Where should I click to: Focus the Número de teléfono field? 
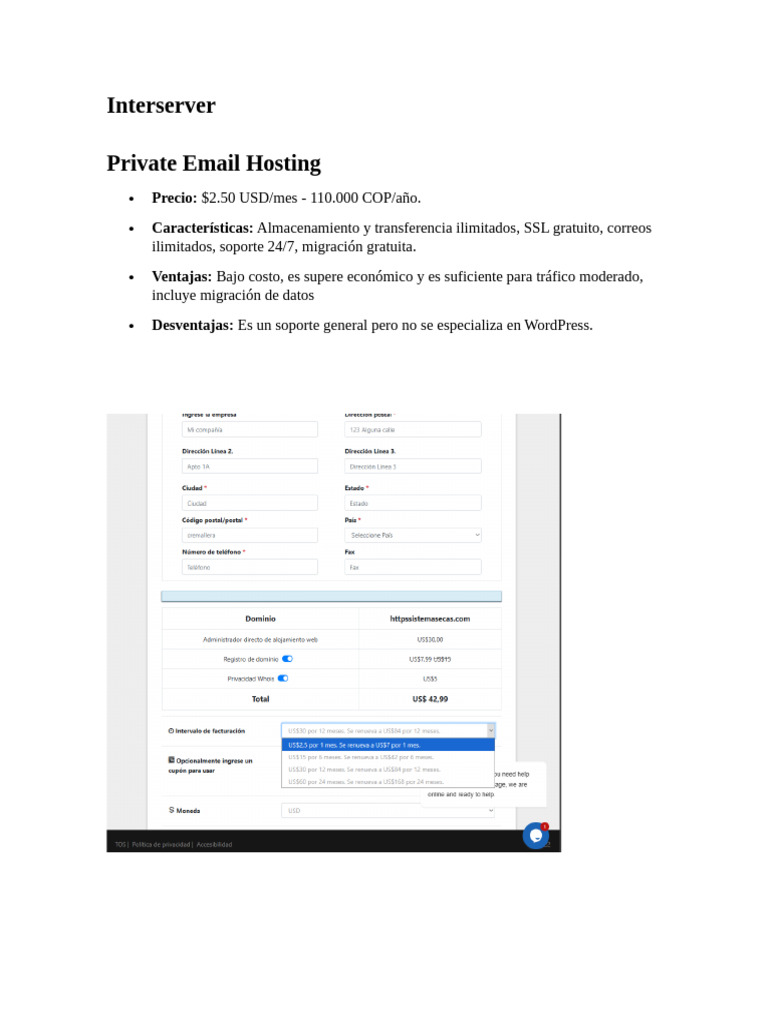[x=249, y=567]
